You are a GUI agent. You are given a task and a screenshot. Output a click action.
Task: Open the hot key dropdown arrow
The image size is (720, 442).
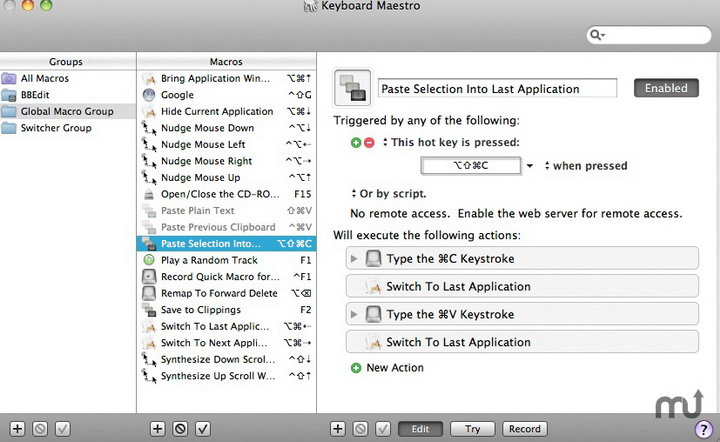[x=529, y=166]
